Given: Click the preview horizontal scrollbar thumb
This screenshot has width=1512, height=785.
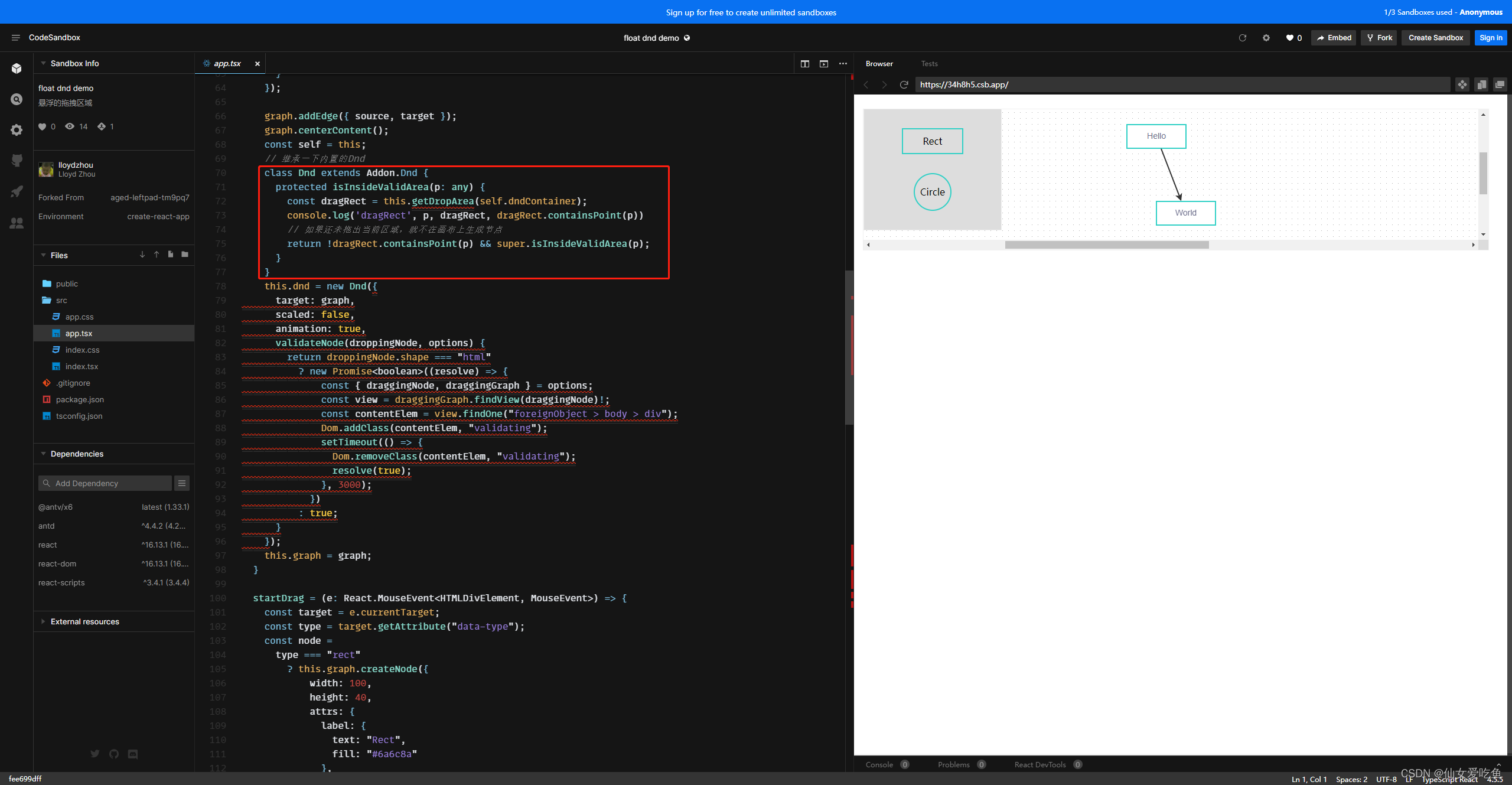Looking at the screenshot, I should point(1106,245).
